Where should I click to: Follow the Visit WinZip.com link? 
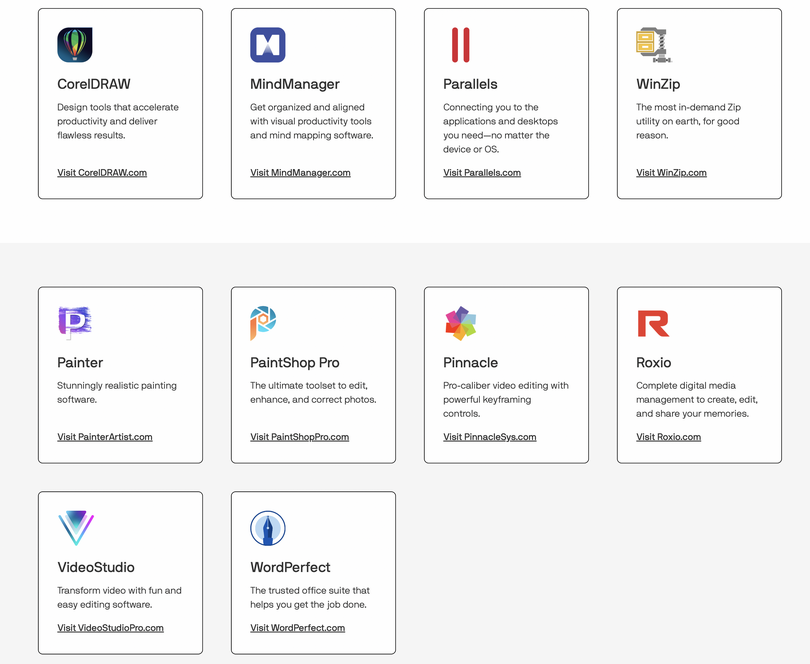coord(671,173)
